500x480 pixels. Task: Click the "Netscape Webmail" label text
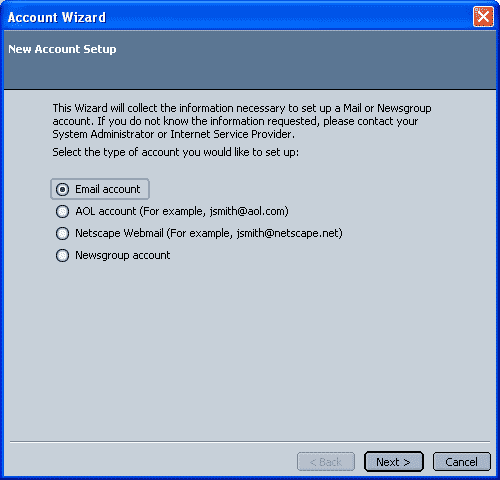(x=119, y=233)
